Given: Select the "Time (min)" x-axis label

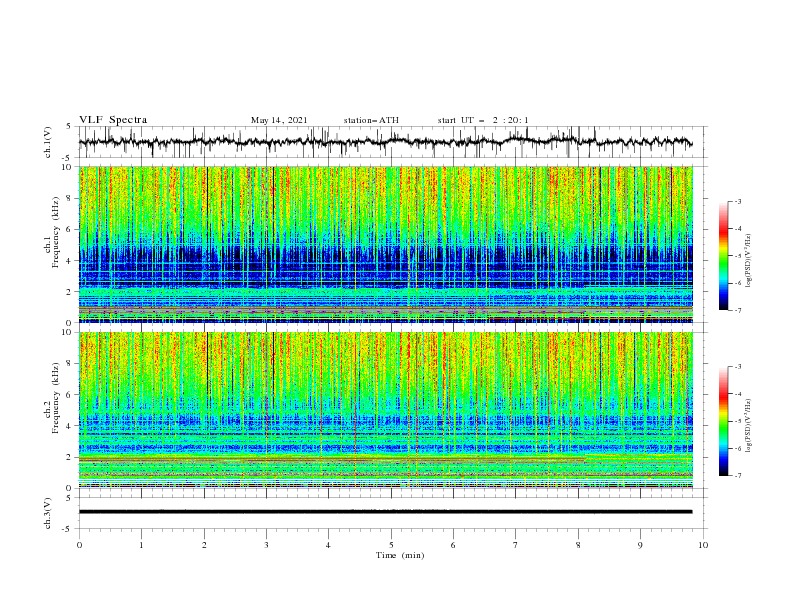Looking at the screenshot, I should pyautogui.click(x=400, y=555).
